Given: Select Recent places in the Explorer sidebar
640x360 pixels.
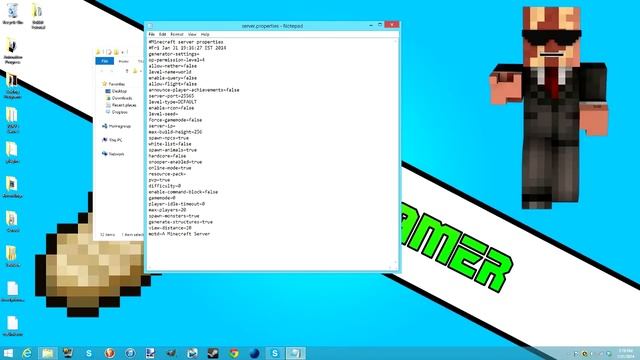Looking at the screenshot, I should (121, 105).
